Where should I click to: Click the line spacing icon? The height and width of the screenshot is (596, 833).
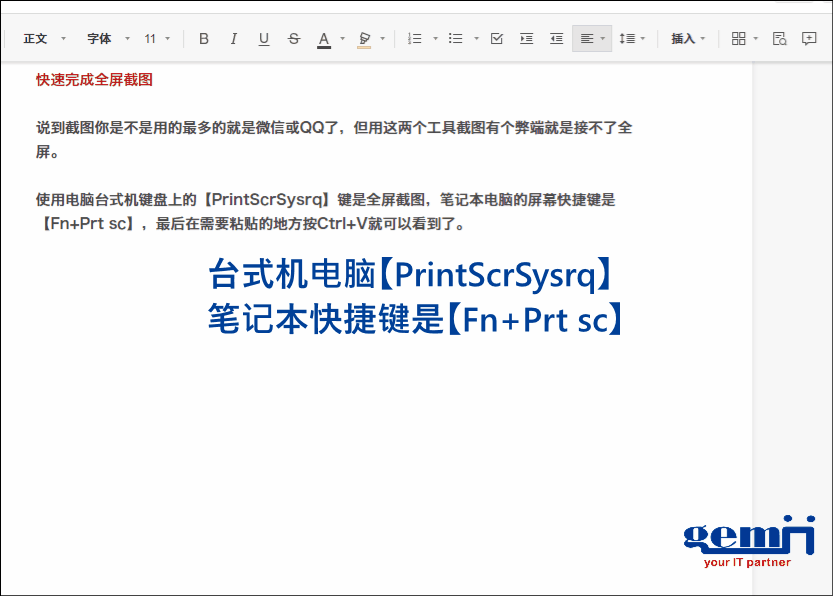point(627,39)
